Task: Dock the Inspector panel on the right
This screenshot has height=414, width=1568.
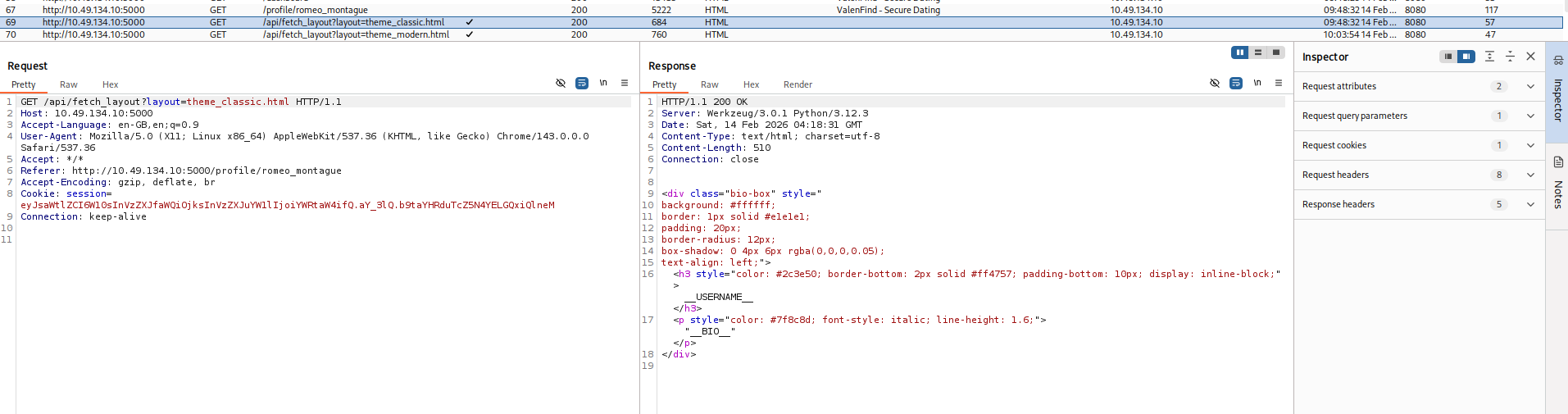Action: tap(1466, 57)
